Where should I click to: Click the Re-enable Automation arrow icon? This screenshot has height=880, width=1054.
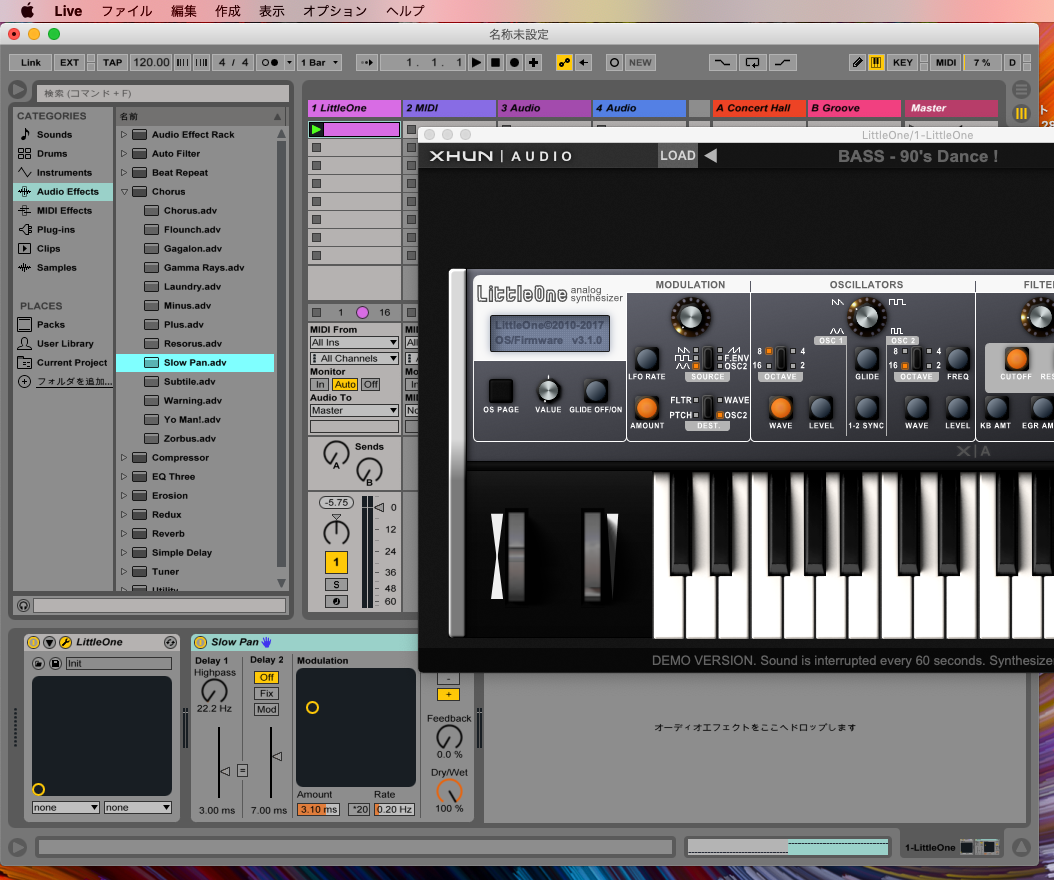(583, 63)
